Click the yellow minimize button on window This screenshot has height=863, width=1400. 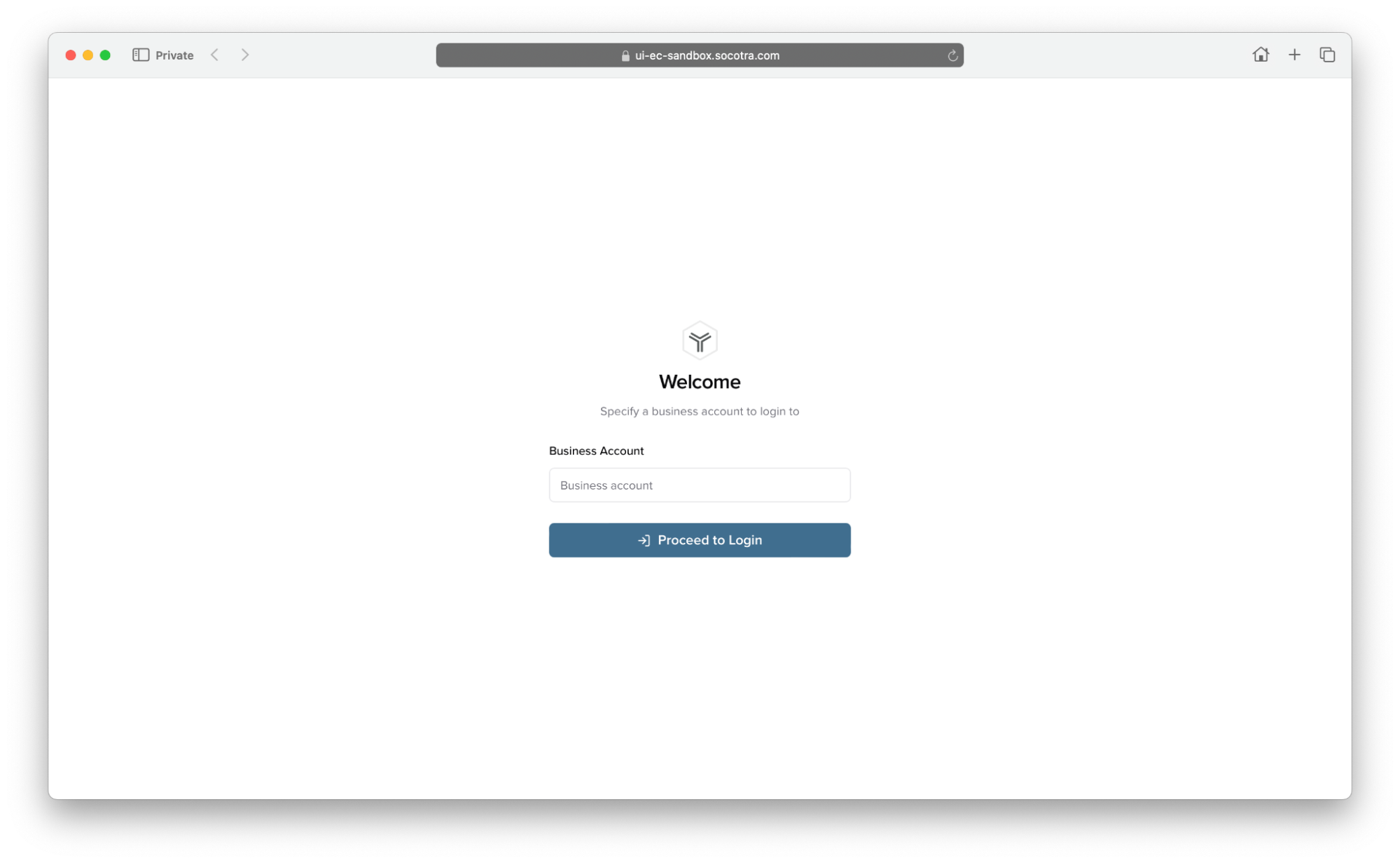[91, 55]
